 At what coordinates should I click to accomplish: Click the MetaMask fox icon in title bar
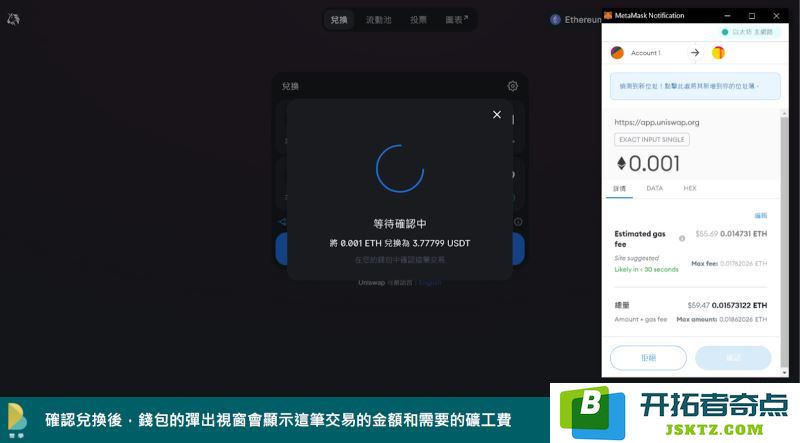pyautogui.click(x=608, y=15)
